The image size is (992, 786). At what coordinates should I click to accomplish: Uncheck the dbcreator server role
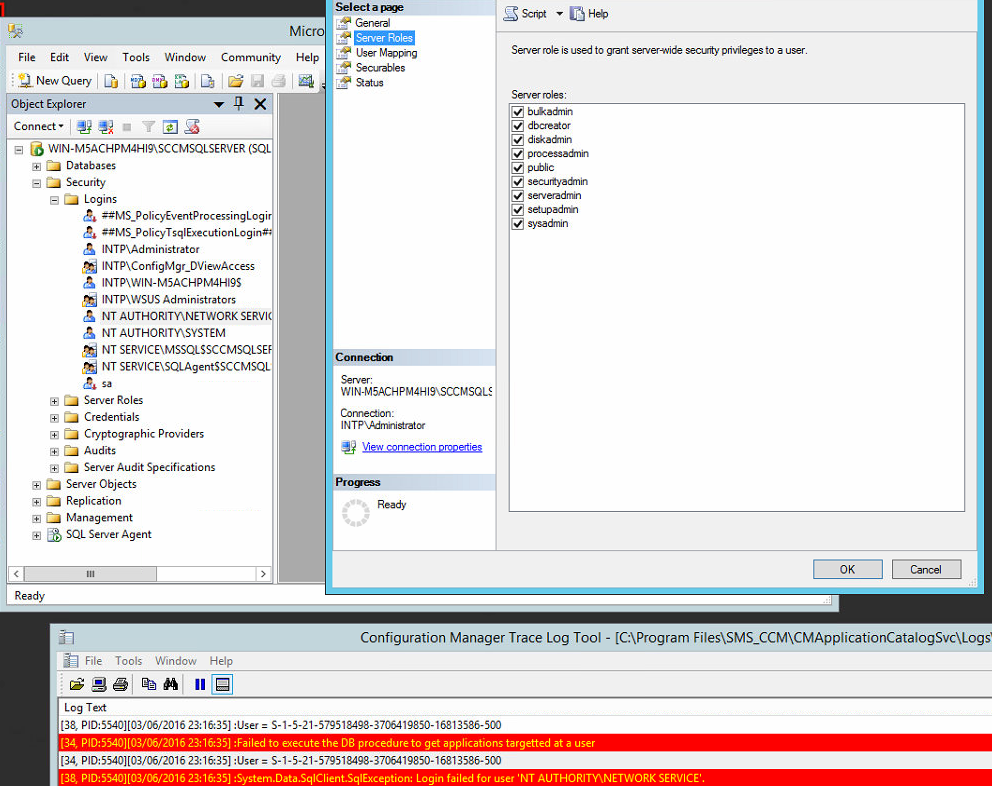tap(518, 126)
